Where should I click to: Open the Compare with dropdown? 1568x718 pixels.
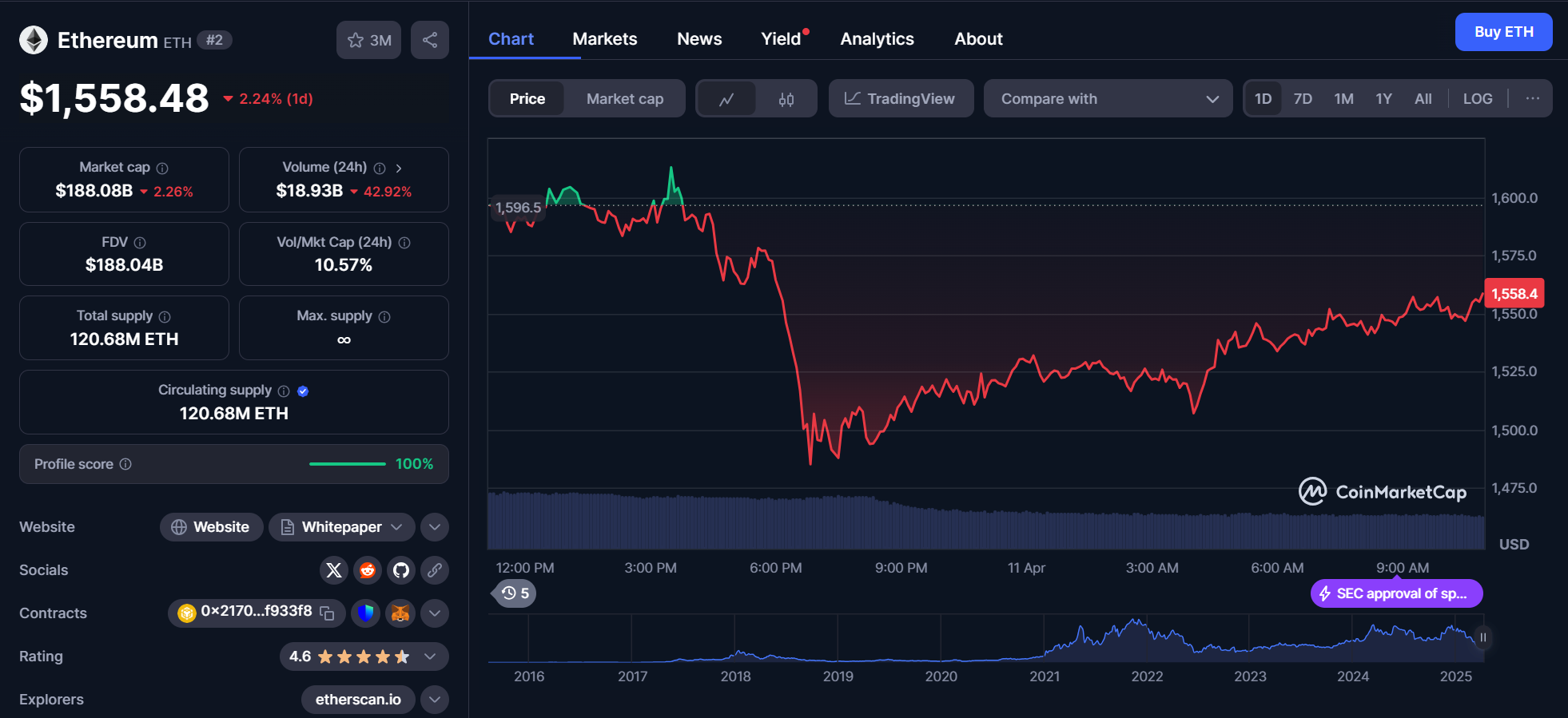pyautogui.click(x=1108, y=99)
